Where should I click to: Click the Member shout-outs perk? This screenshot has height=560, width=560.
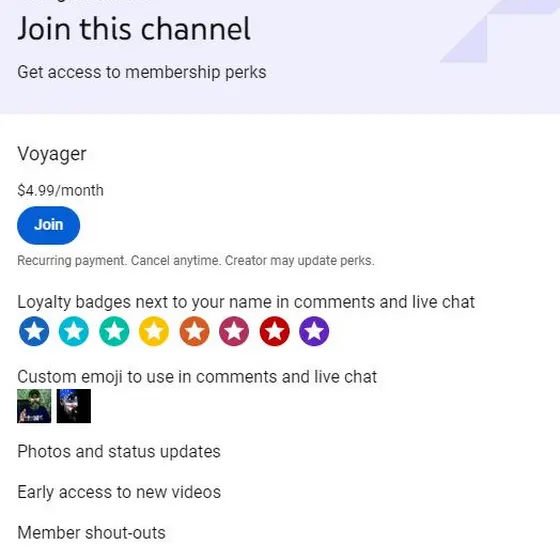pos(91,533)
